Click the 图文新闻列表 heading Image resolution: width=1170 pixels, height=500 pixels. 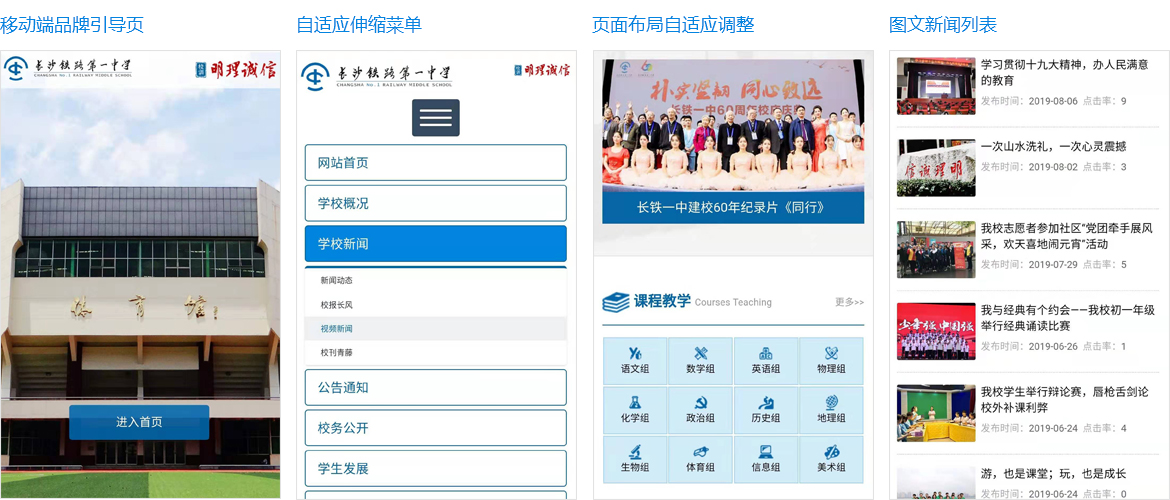click(x=943, y=25)
